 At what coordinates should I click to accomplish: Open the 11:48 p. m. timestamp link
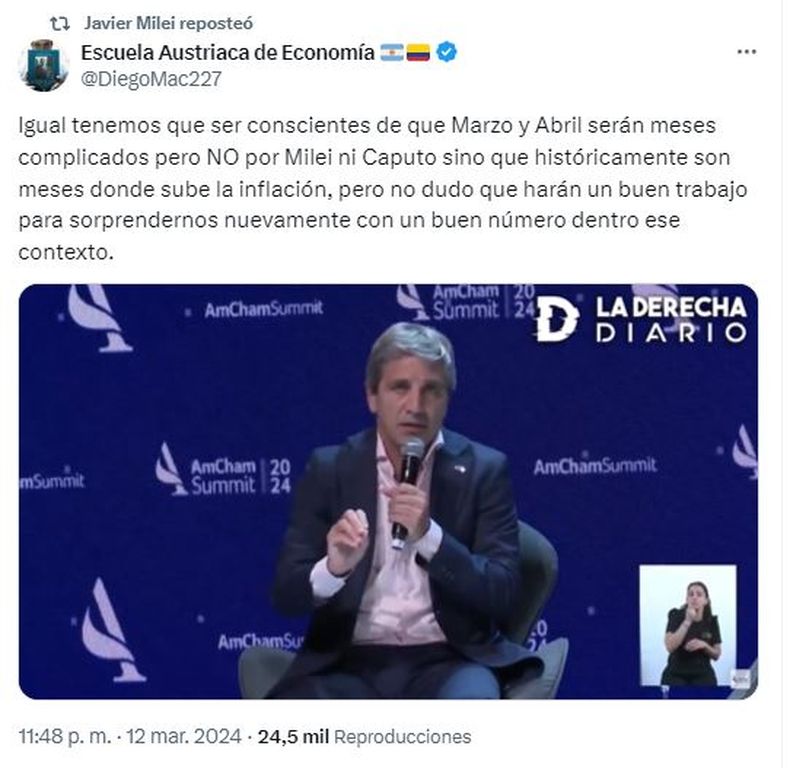click(64, 736)
